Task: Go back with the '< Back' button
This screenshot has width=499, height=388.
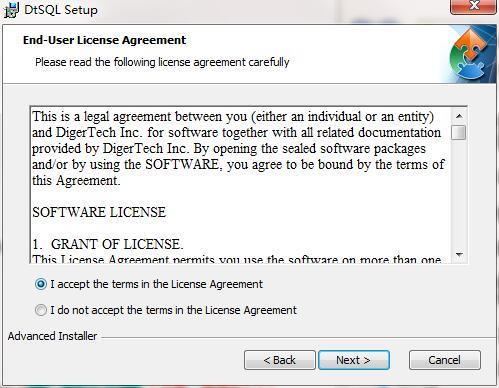Action: [x=280, y=360]
